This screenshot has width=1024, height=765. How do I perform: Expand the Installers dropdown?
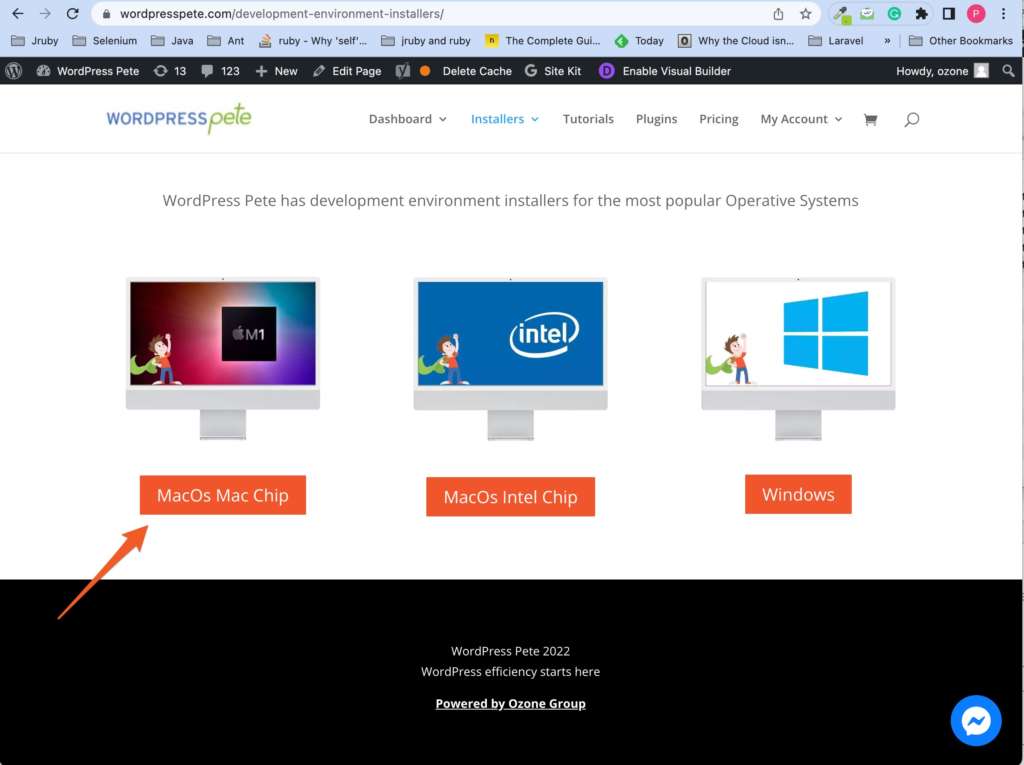pos(505,119)
